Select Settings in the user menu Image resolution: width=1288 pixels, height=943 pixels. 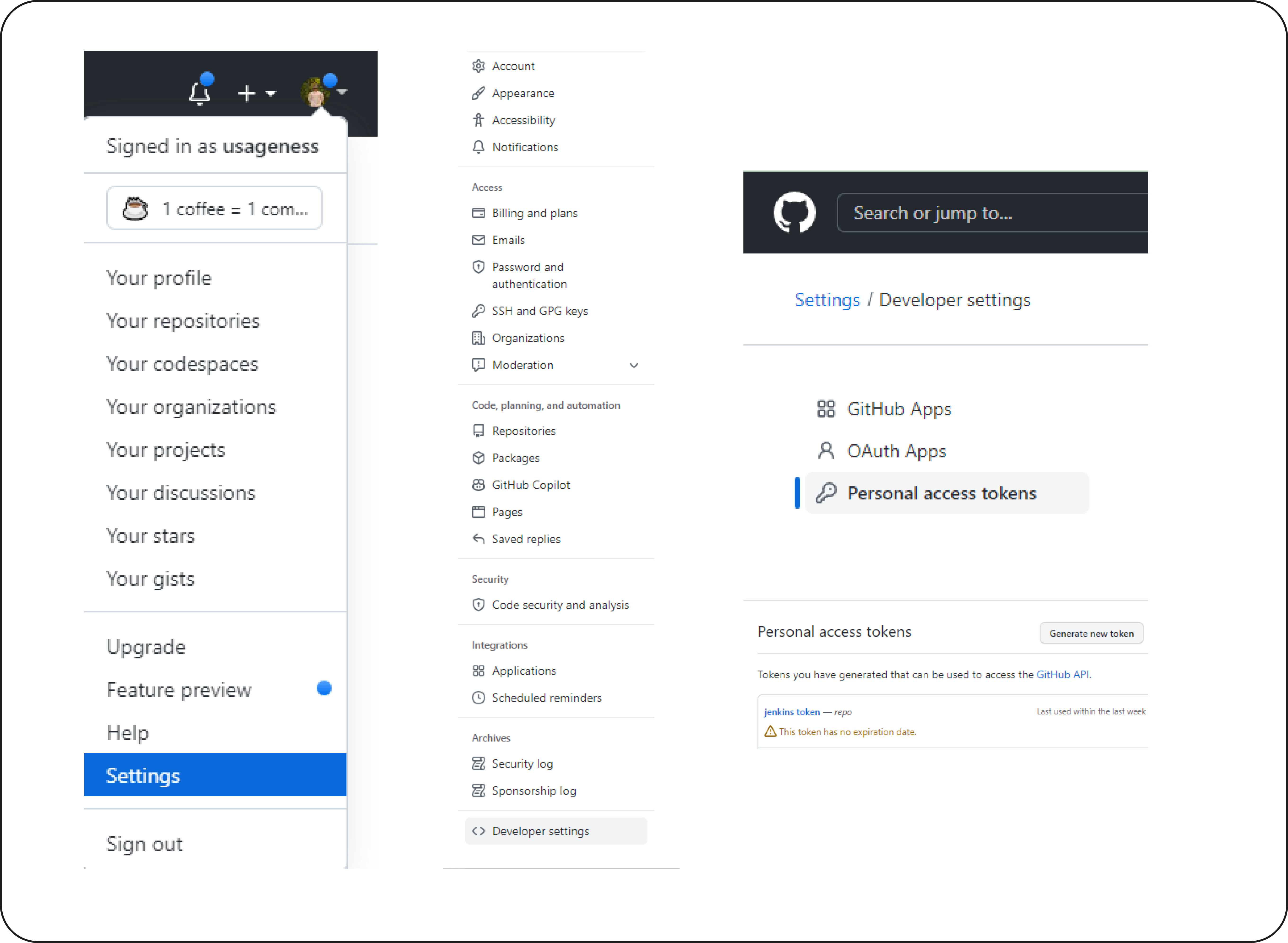pos(143,775)
